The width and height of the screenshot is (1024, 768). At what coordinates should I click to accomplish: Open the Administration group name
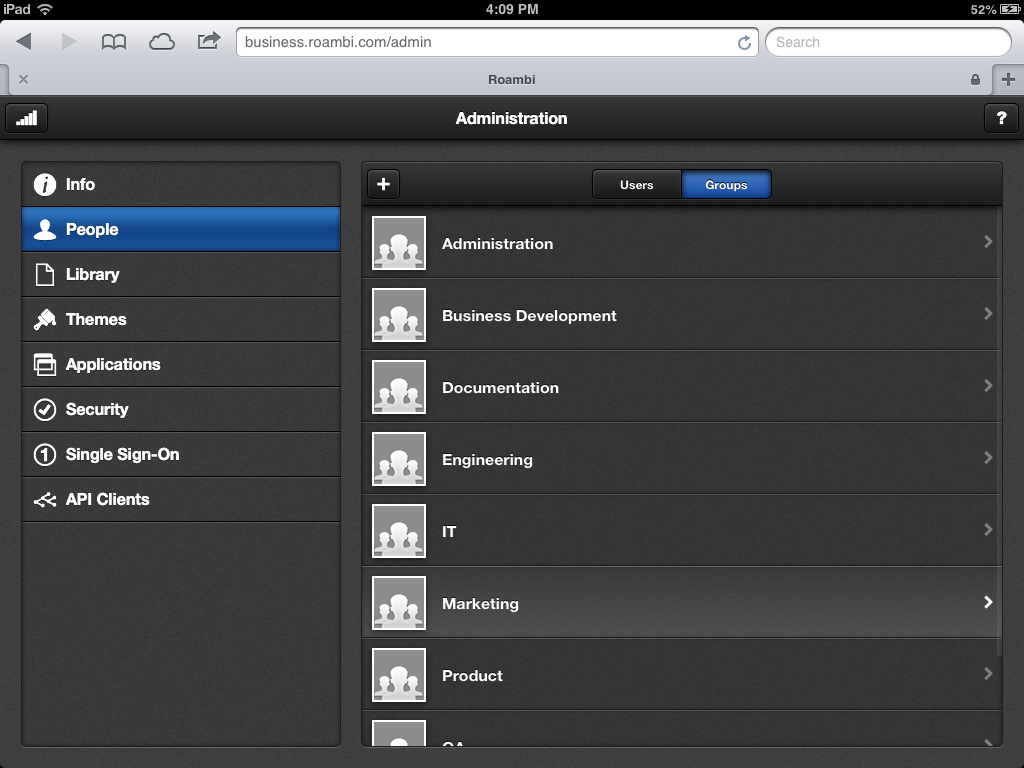pyautogui.click(x=498, y=244)
